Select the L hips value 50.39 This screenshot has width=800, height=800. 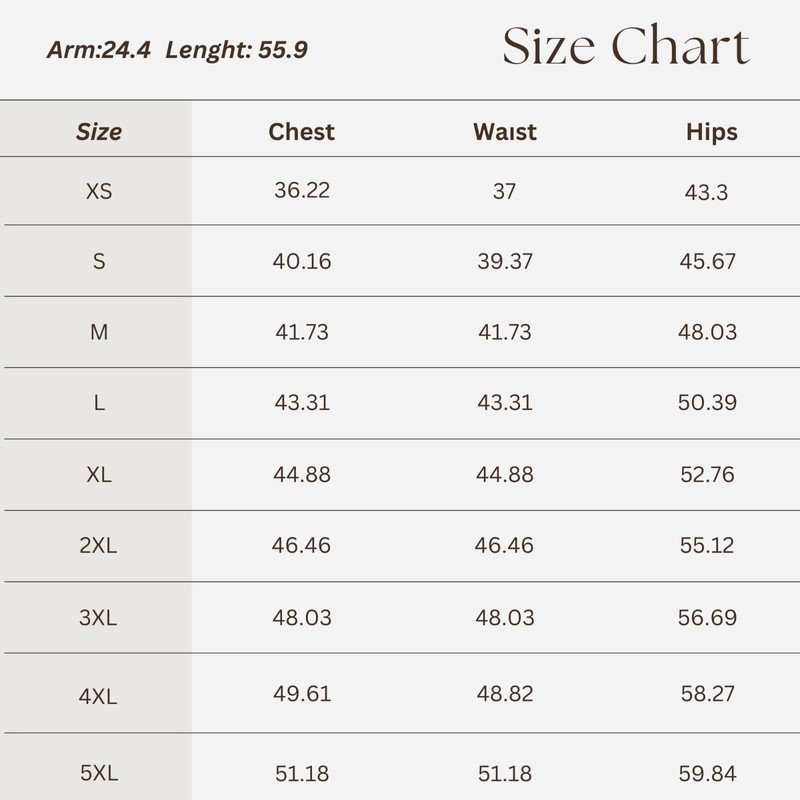point(707,403)
